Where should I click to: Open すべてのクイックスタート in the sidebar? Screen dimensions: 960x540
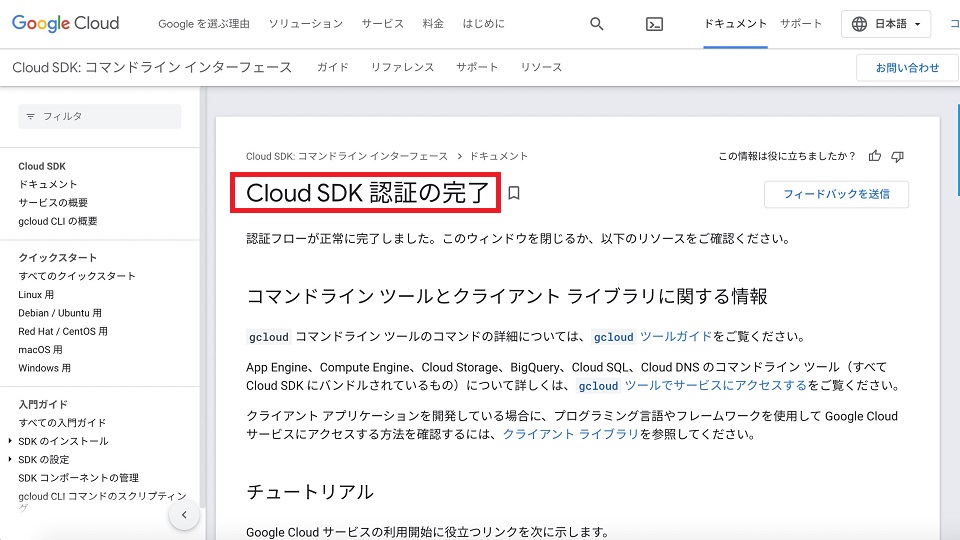pos(77,276)
